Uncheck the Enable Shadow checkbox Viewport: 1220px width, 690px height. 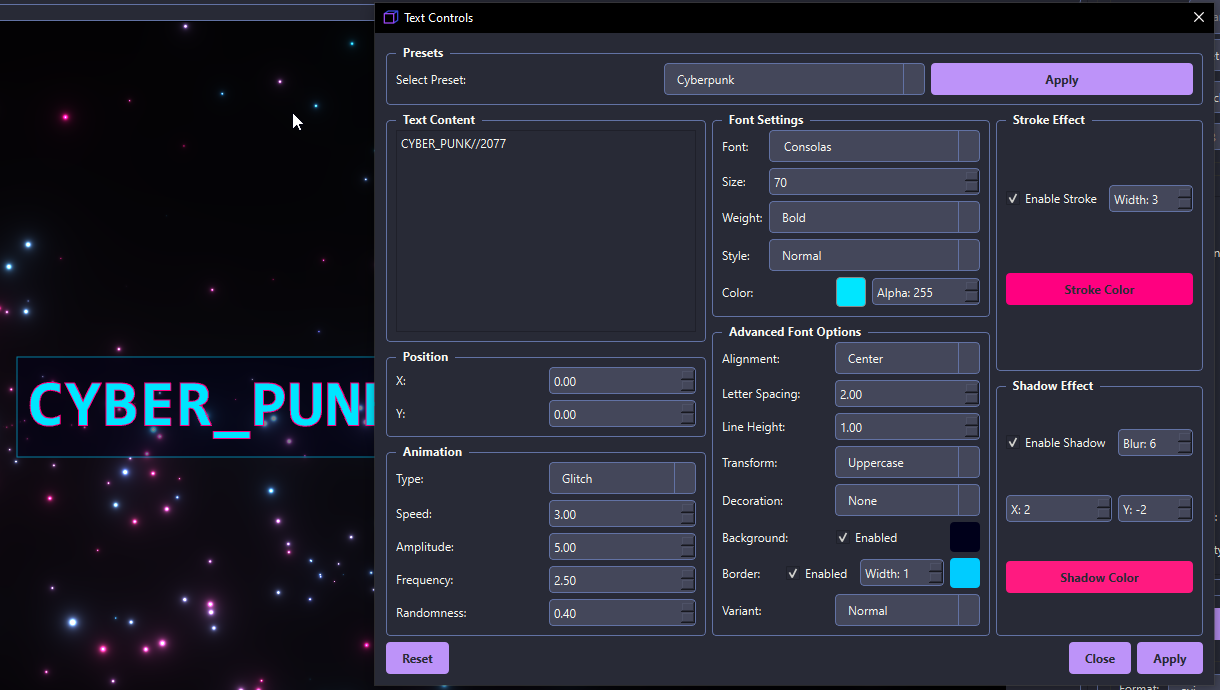1014,443
